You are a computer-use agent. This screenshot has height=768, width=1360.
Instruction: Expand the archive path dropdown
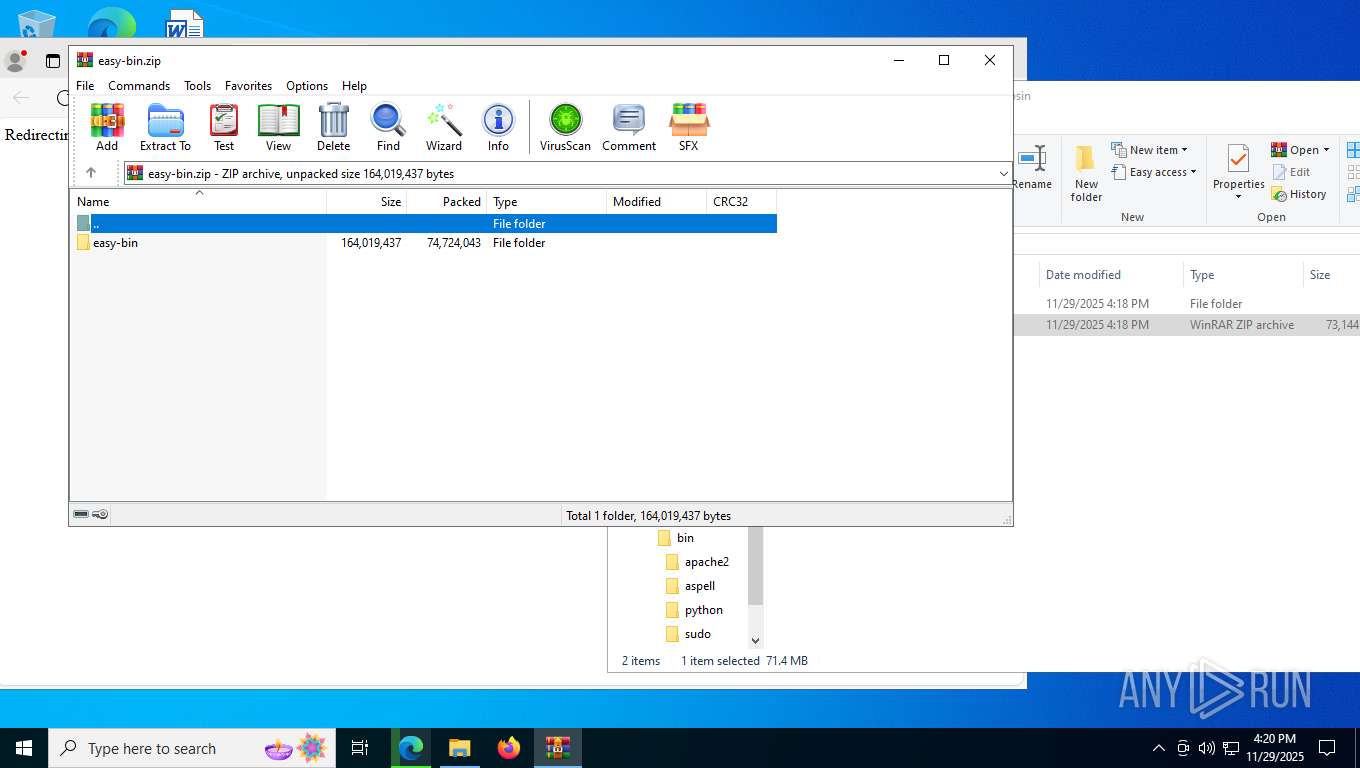click(x=1003, y=174)
